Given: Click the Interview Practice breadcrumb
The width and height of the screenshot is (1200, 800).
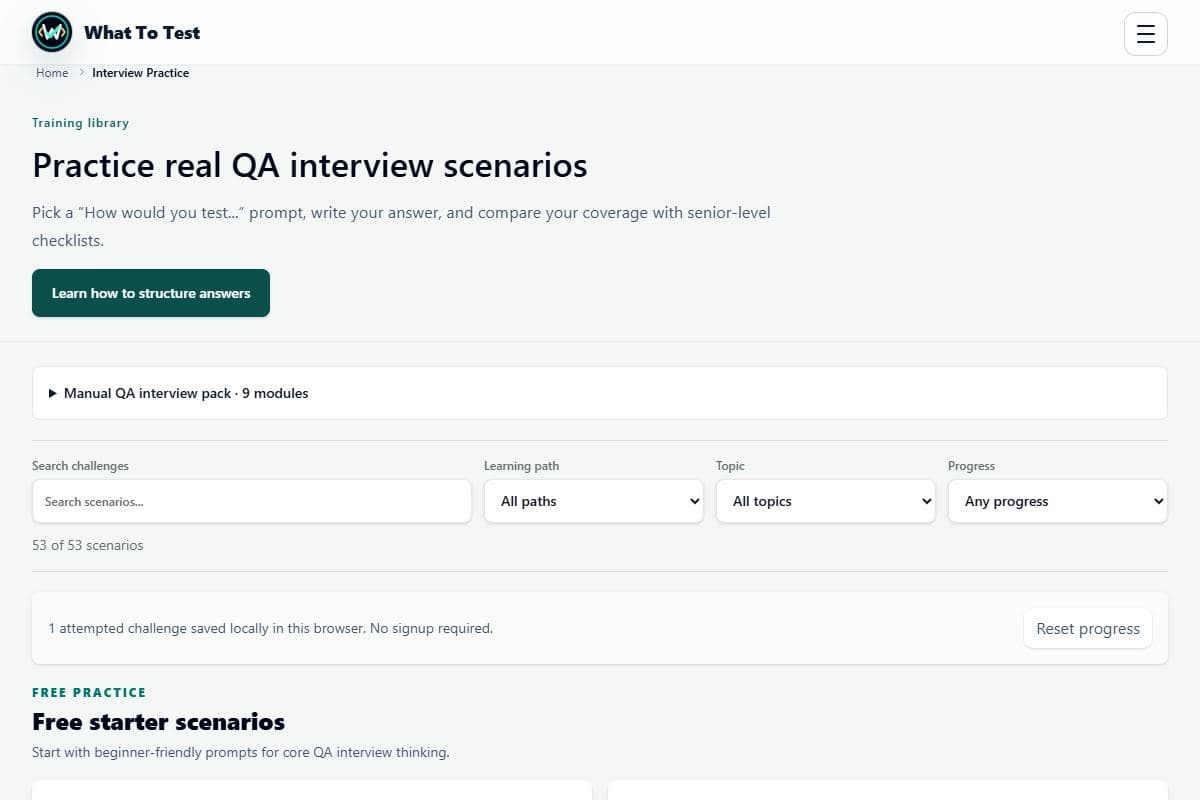Looking at the screenshot, I should point(141,73).
